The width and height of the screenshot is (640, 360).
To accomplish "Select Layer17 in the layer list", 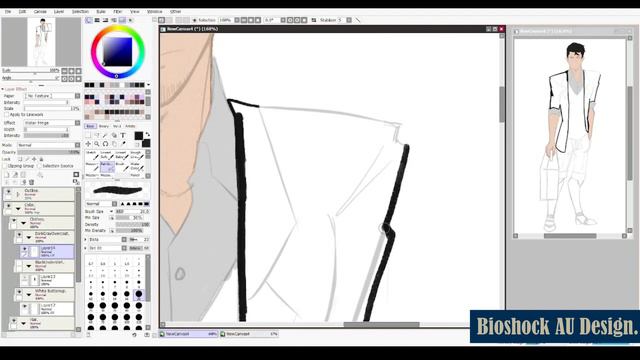I will pos(47,309).
